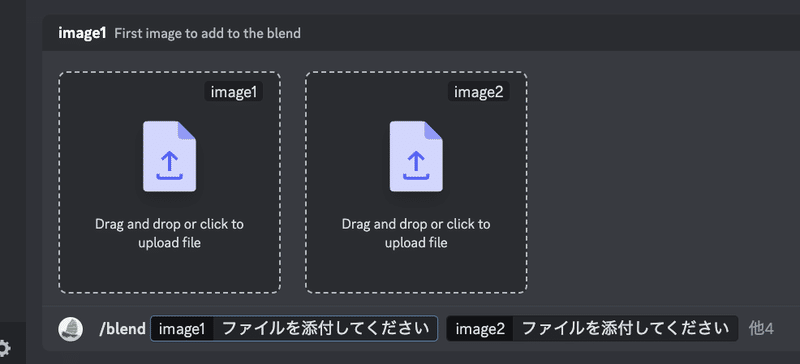Expand the 他4 additional options

point(761,329)
